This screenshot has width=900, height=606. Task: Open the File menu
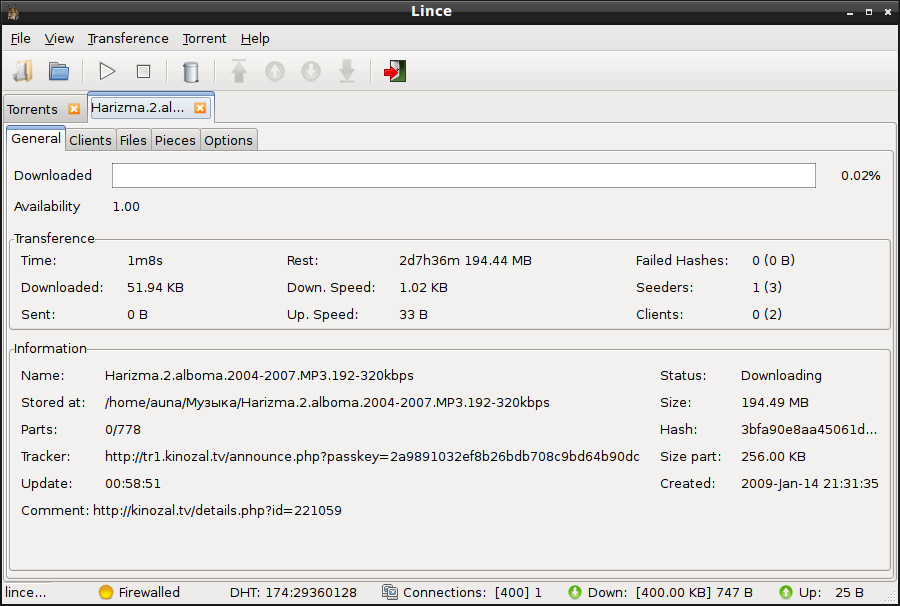tap(21, 38)
